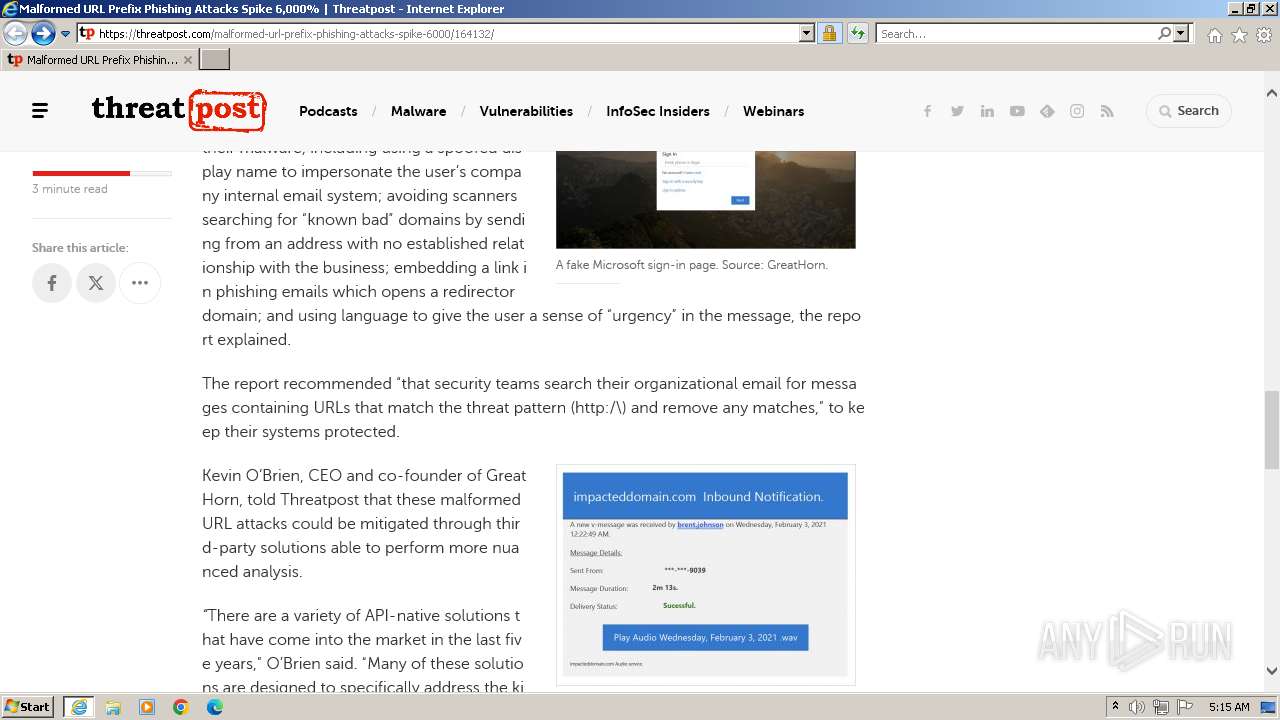Open Windows Explorer folder in taskbar

113,707
